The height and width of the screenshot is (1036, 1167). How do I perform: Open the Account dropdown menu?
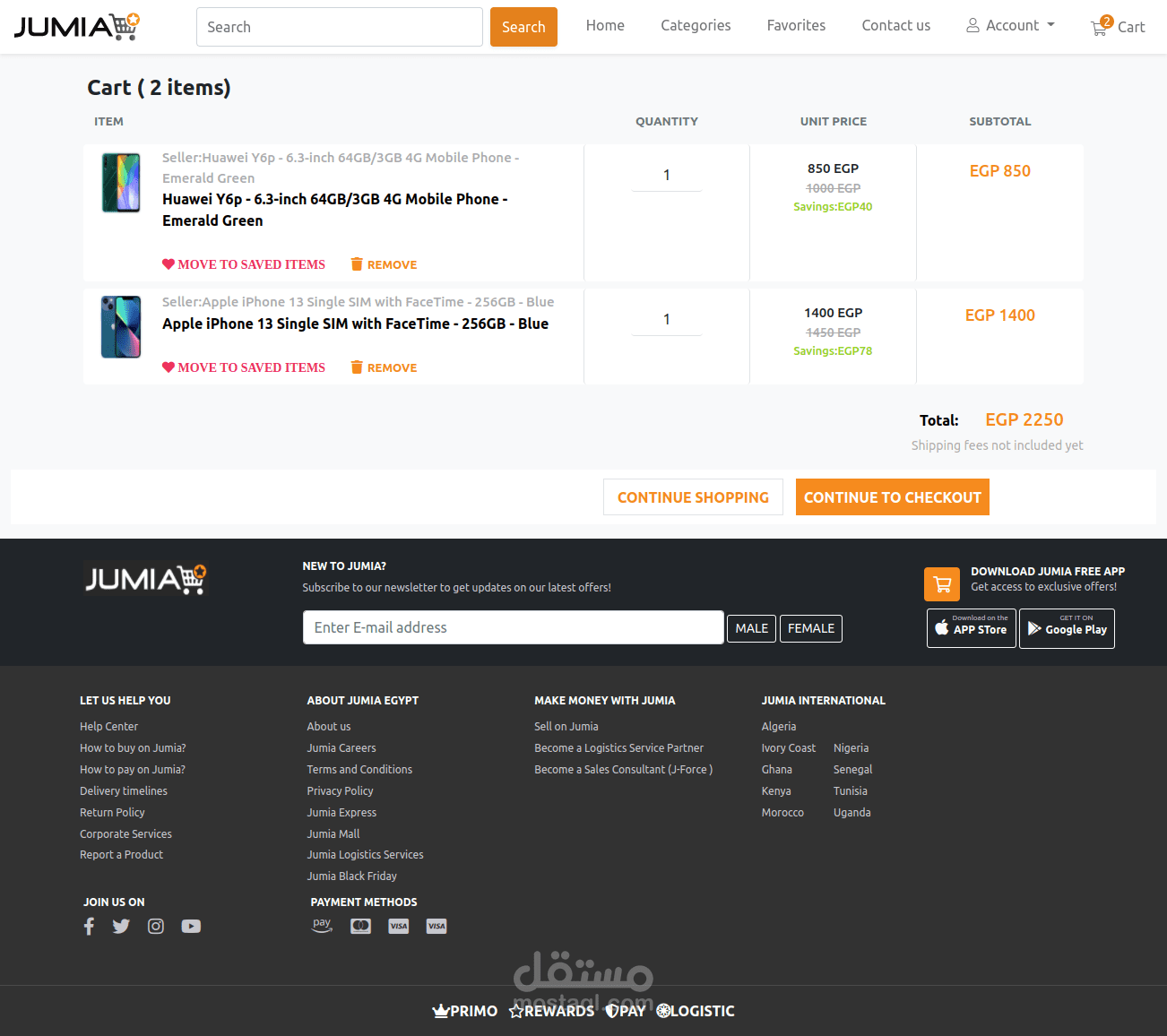(1010, 25)
